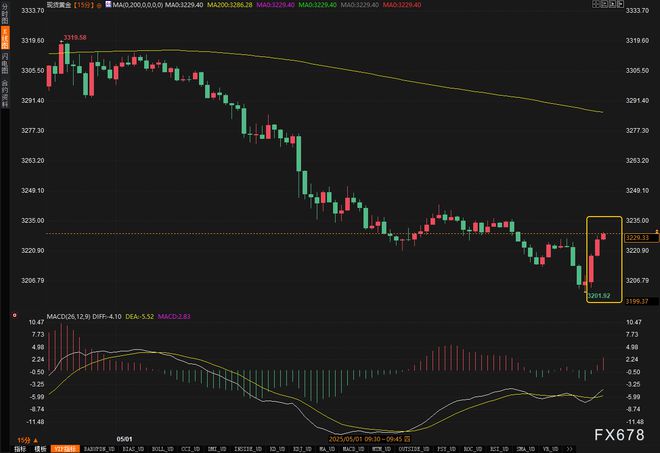
Task: Expand more indicators with >> arrow
Action: click(x=570, y=449)
